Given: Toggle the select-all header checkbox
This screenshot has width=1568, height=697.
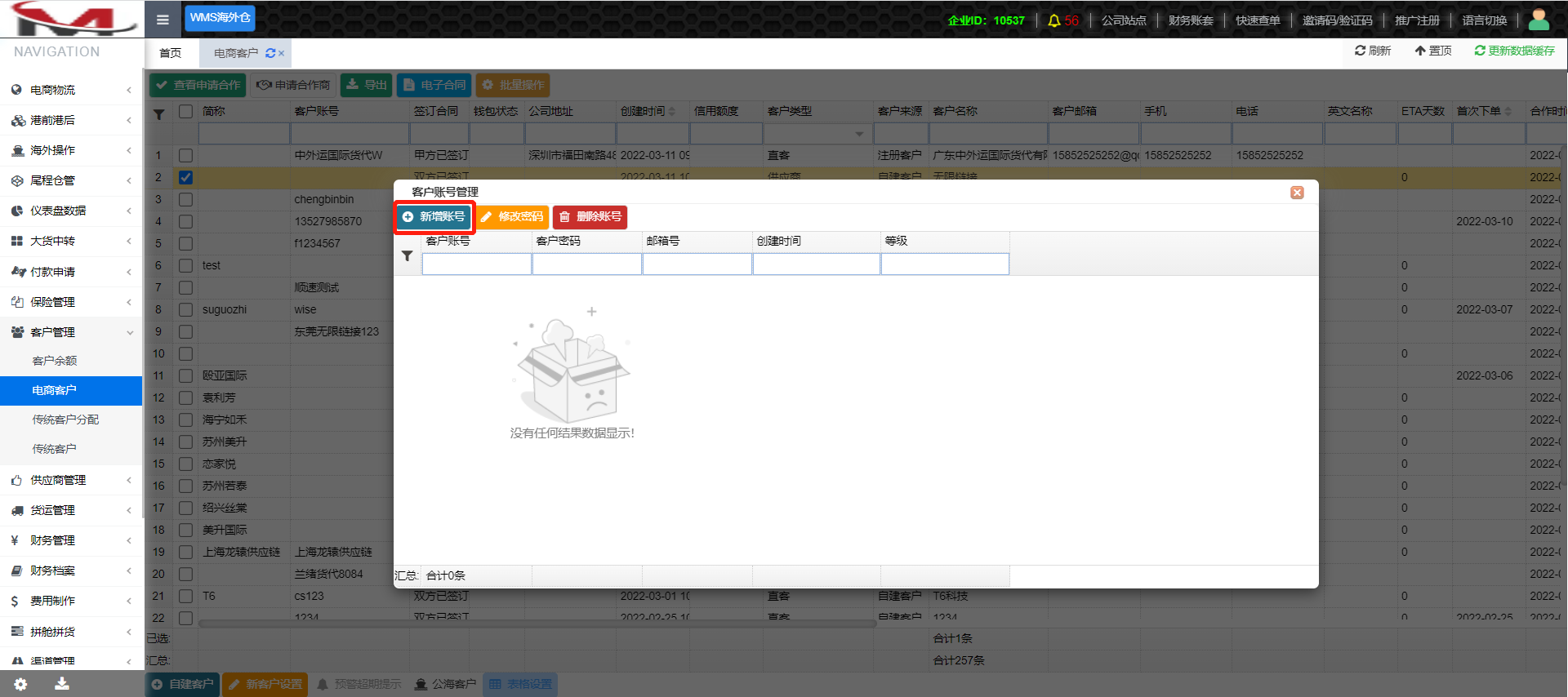Looking at the screenshot, I should point(185,112).
